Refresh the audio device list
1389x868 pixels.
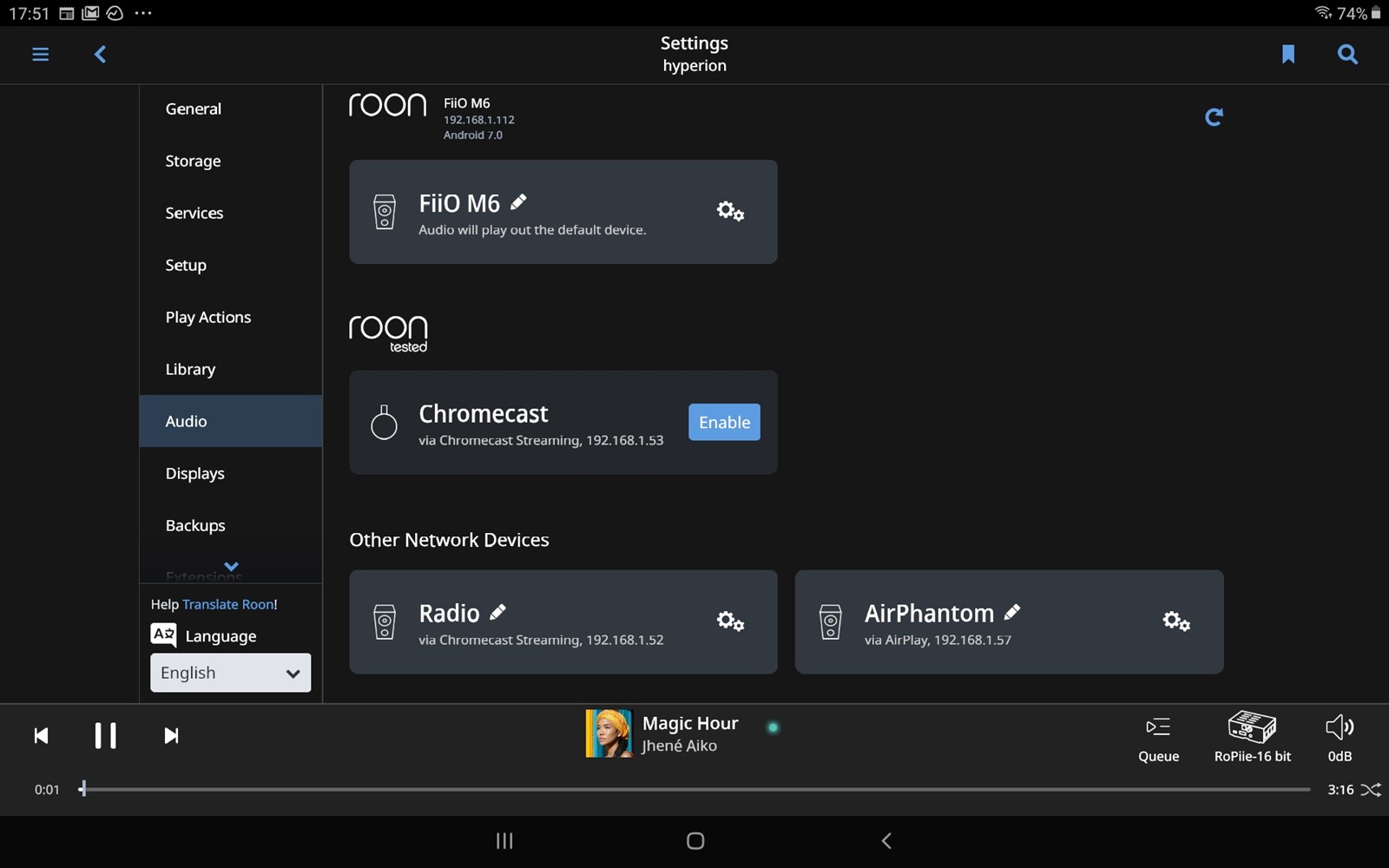[x=1215, y=117]
